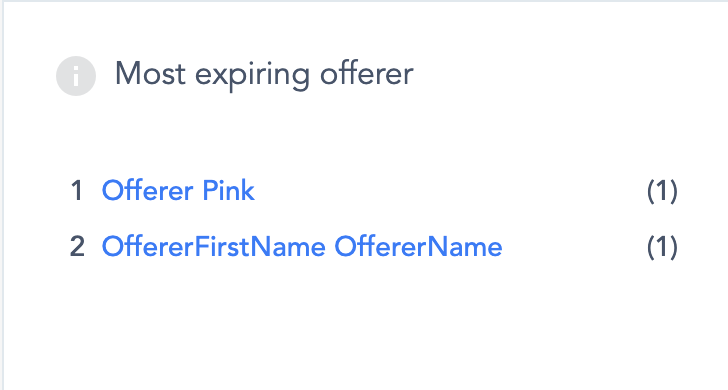Click the first row's expiring count
The height and width of the screenshot is (390, 728).
pyautogui.click(x=662, y=191)
